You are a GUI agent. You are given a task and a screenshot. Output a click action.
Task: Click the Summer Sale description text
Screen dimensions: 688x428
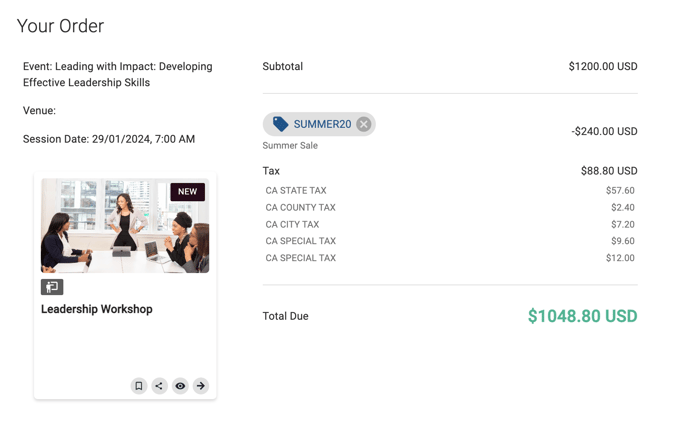click(290, 145)
